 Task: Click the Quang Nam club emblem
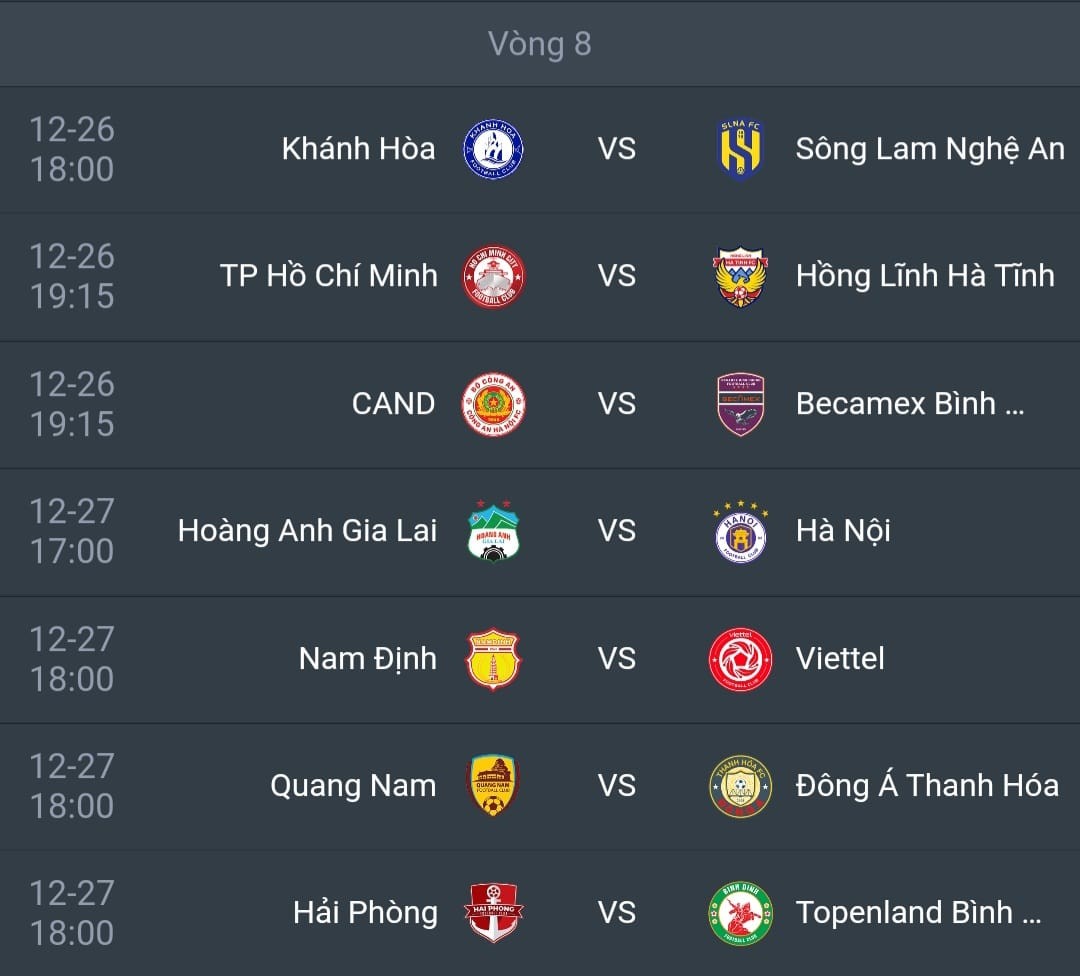494,786
